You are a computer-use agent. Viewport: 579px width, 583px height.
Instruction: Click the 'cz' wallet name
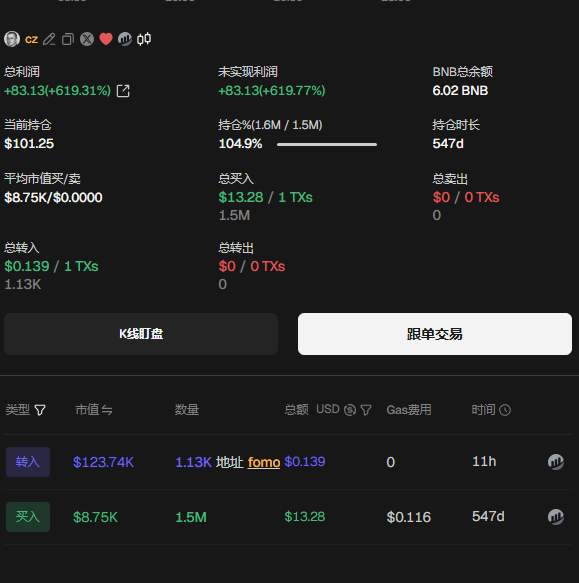(31, 39)
